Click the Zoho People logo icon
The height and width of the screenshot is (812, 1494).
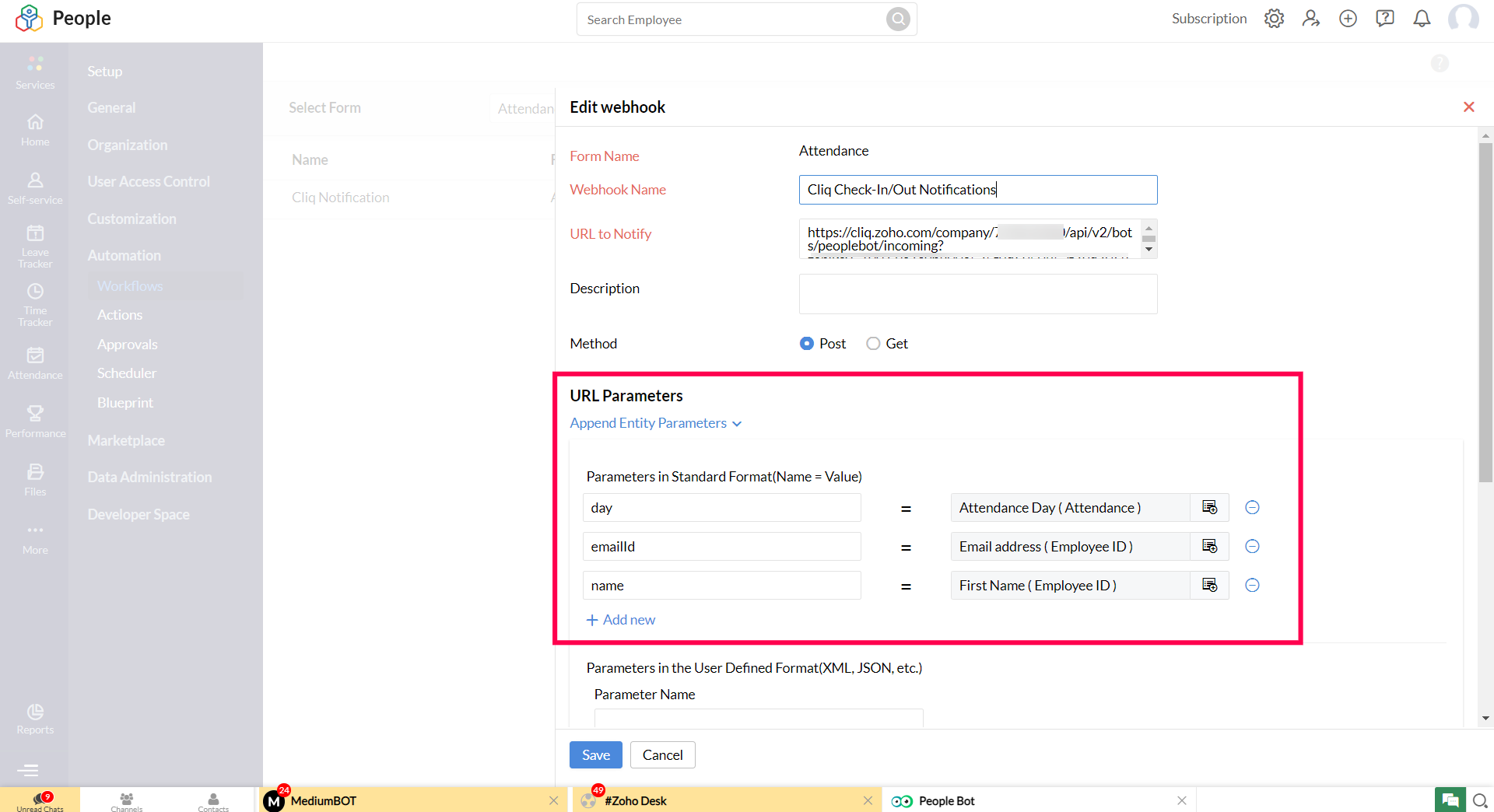pos(29,18)
